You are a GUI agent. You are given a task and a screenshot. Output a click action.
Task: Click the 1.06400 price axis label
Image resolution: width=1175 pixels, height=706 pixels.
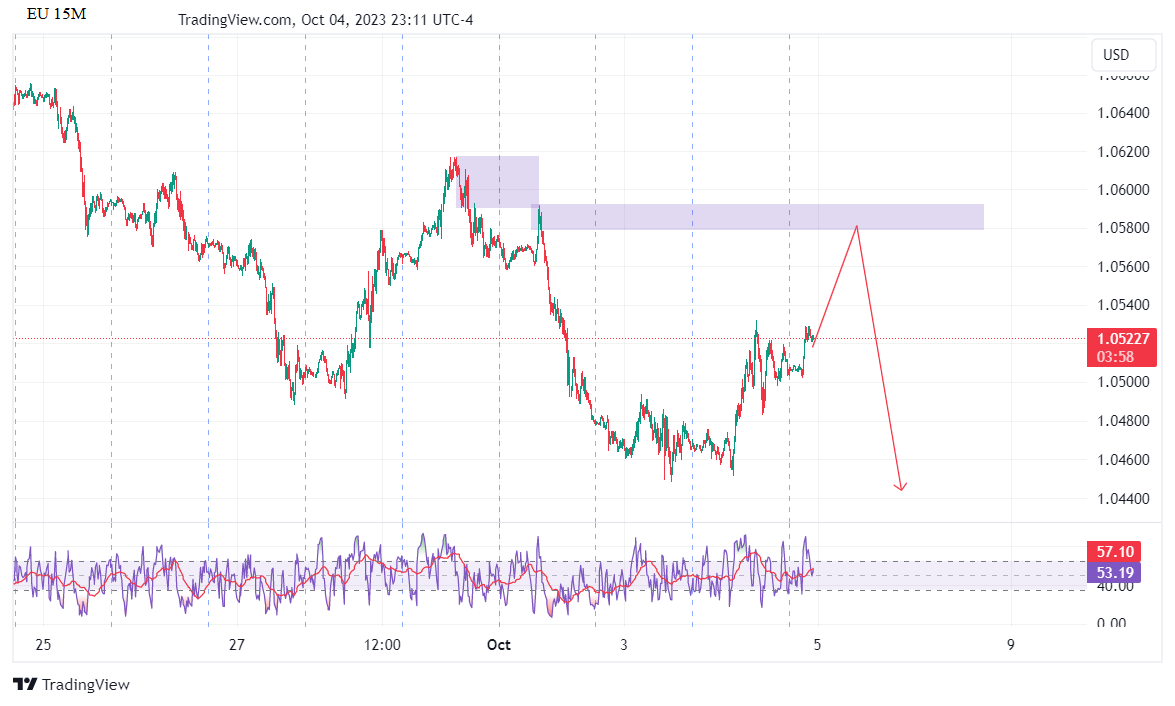pos(1121,113)
